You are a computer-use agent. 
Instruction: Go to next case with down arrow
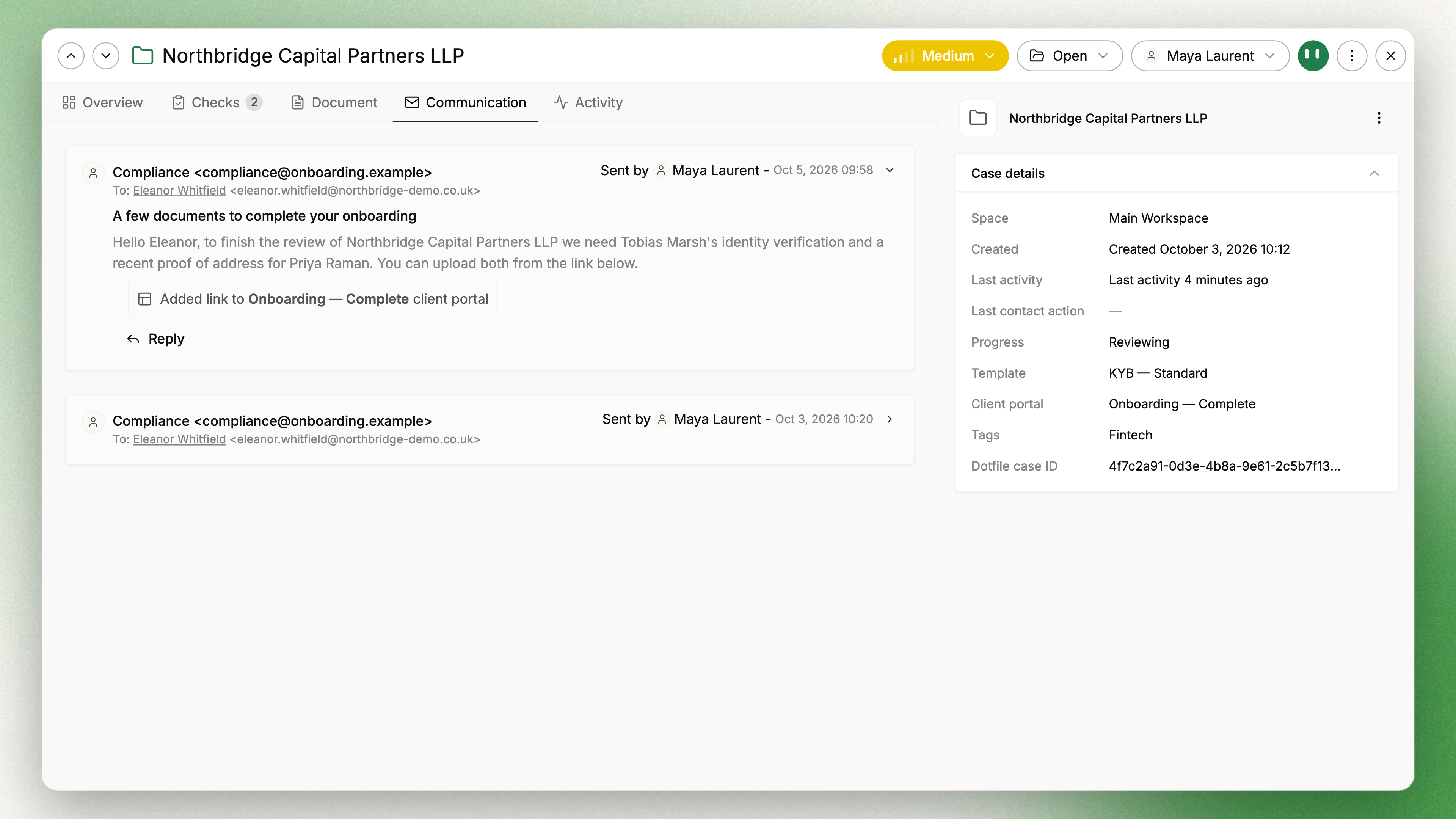[x=106, y=56]
